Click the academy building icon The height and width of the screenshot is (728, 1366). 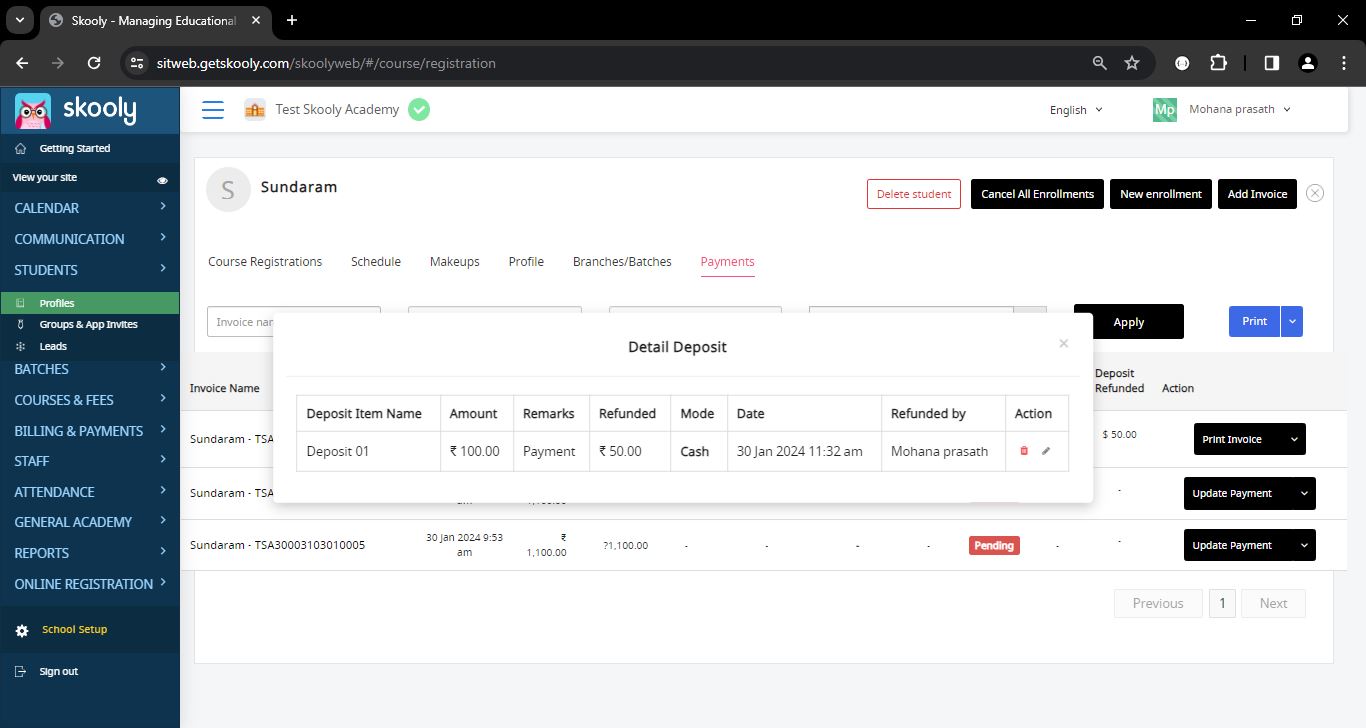[255, 109]
